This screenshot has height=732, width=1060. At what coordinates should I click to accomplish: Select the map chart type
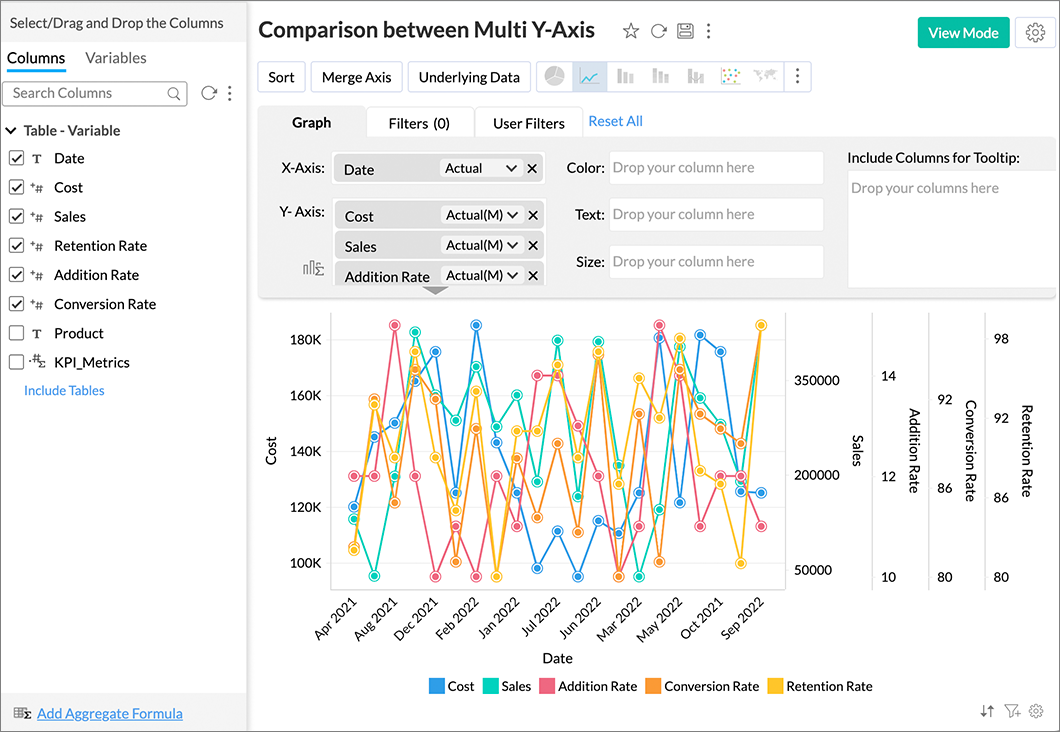pyautogui.click(x=765, y=76)
